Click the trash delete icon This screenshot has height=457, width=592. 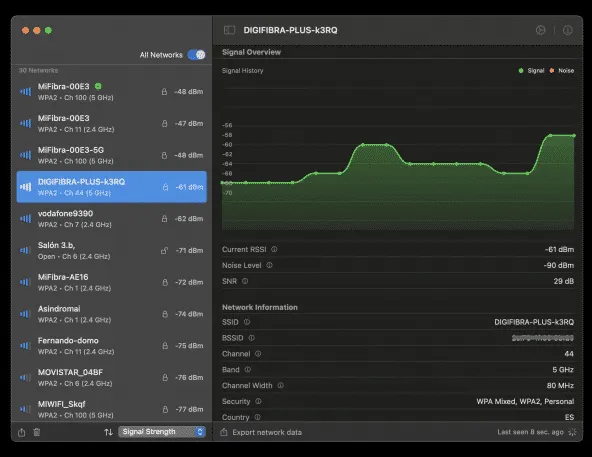(x=37, y=432)
